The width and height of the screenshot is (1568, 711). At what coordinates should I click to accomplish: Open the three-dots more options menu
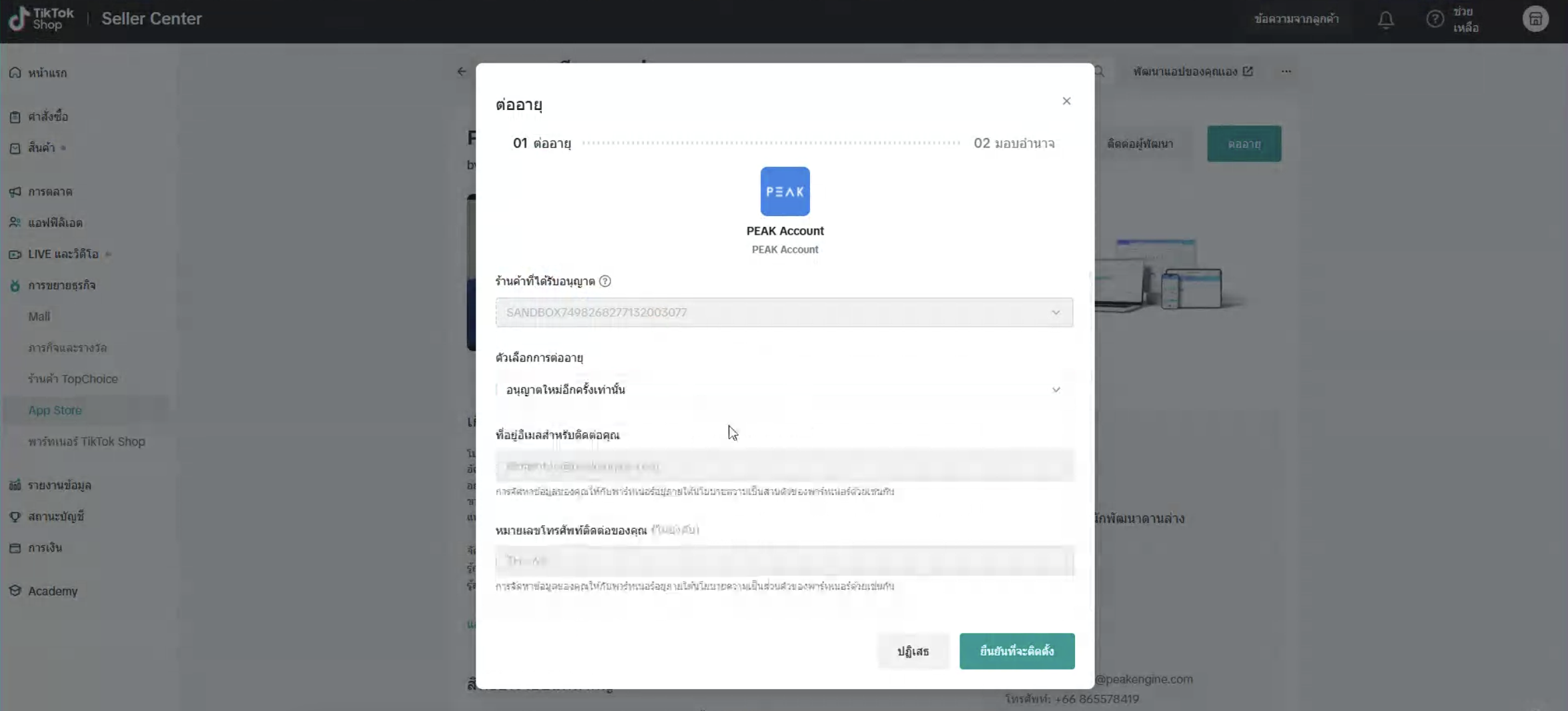coord(1286,71)
